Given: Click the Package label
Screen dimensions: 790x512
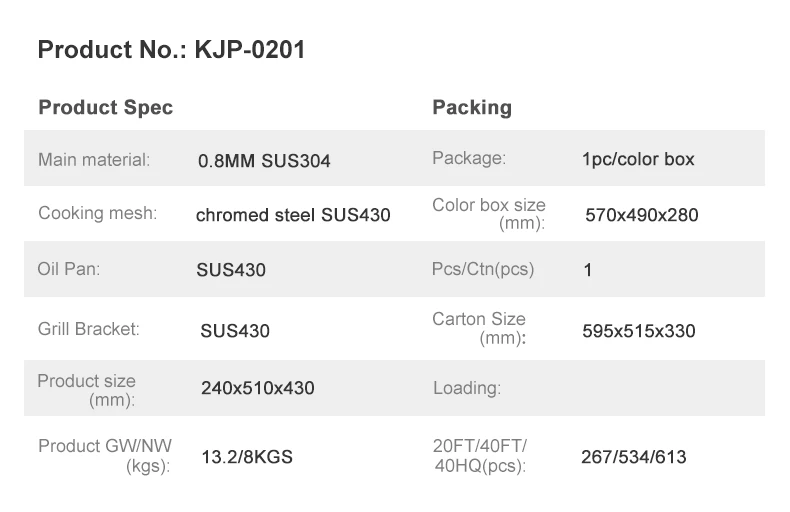Looking at the screenshot, I should tap(469, 158).
